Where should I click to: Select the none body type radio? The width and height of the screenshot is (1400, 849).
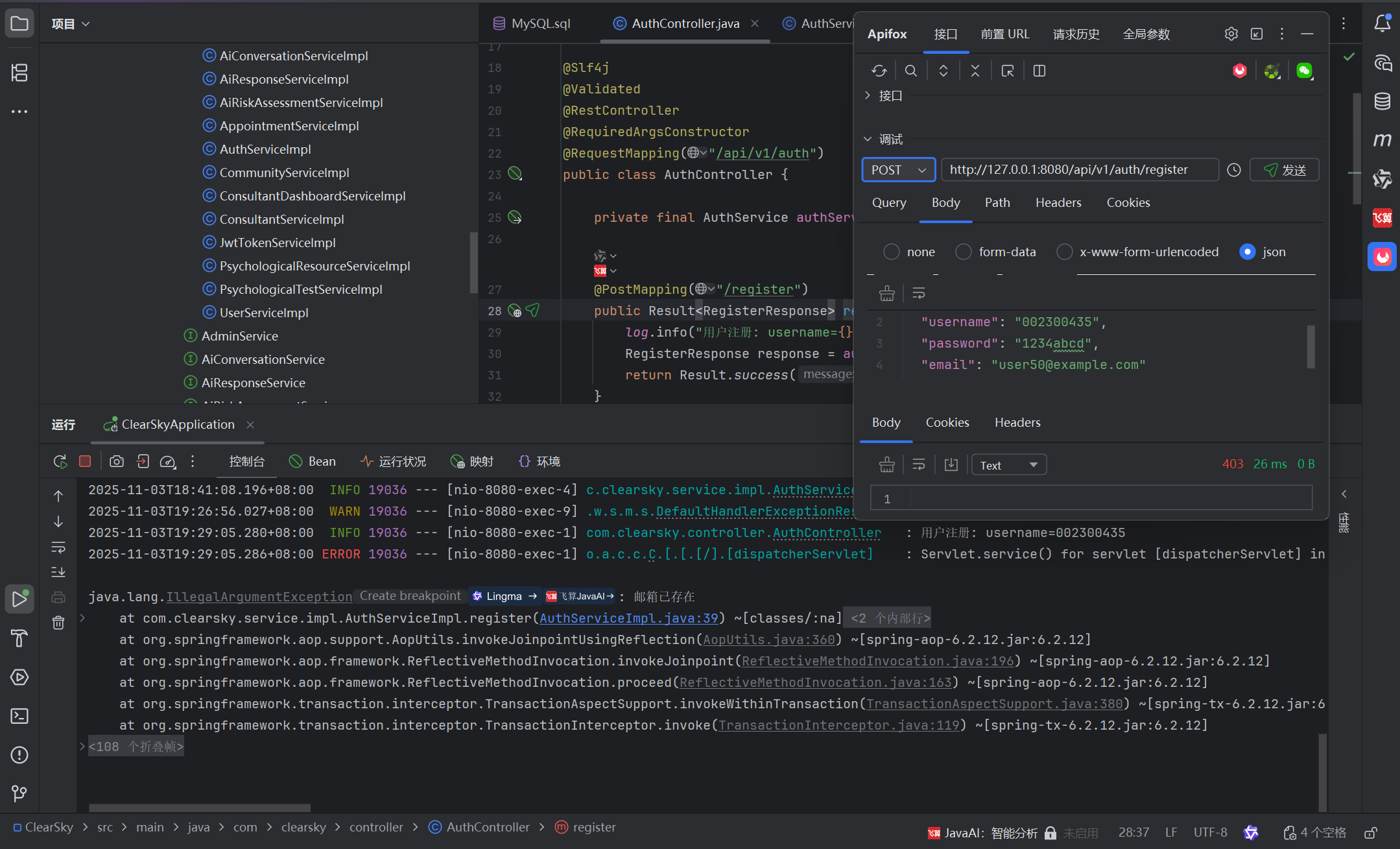(892, 252)
